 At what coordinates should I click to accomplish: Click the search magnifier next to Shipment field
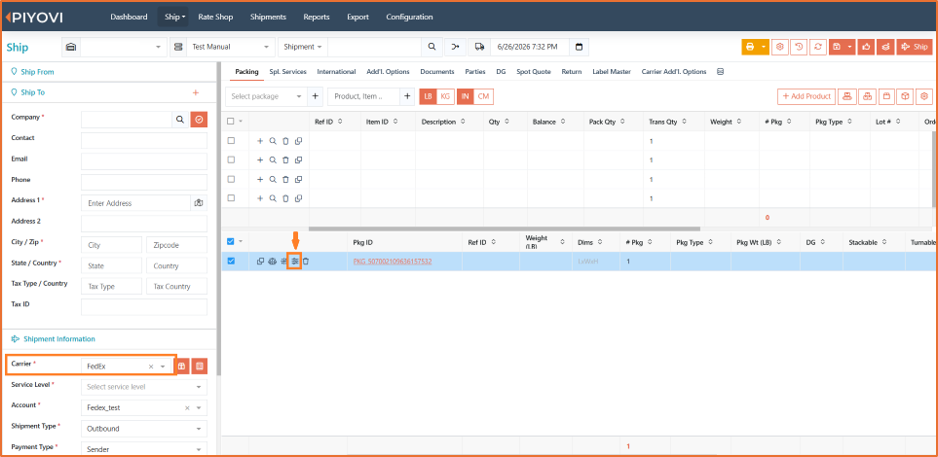431,47
